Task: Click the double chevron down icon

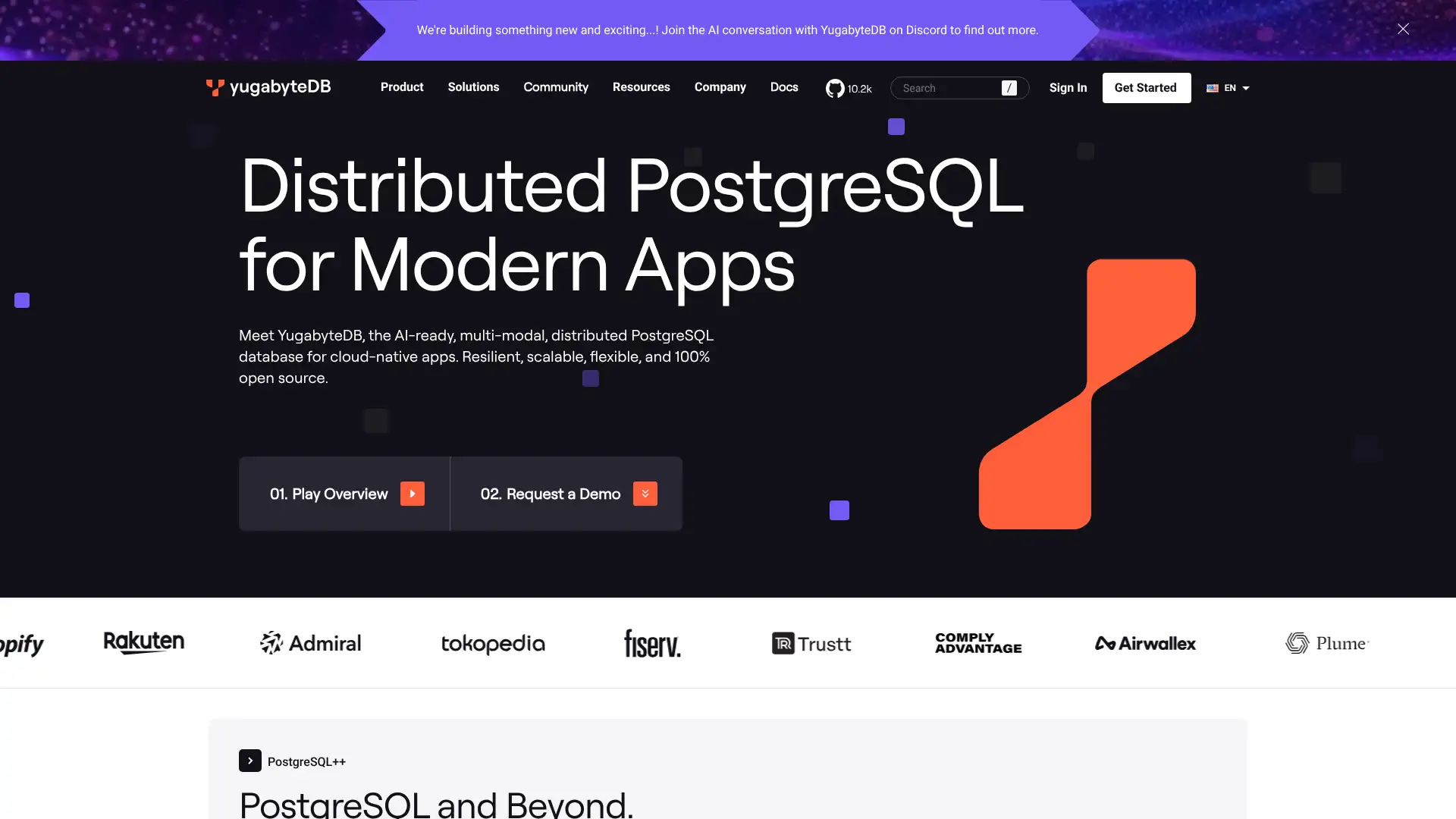Action: coord(645,494)
